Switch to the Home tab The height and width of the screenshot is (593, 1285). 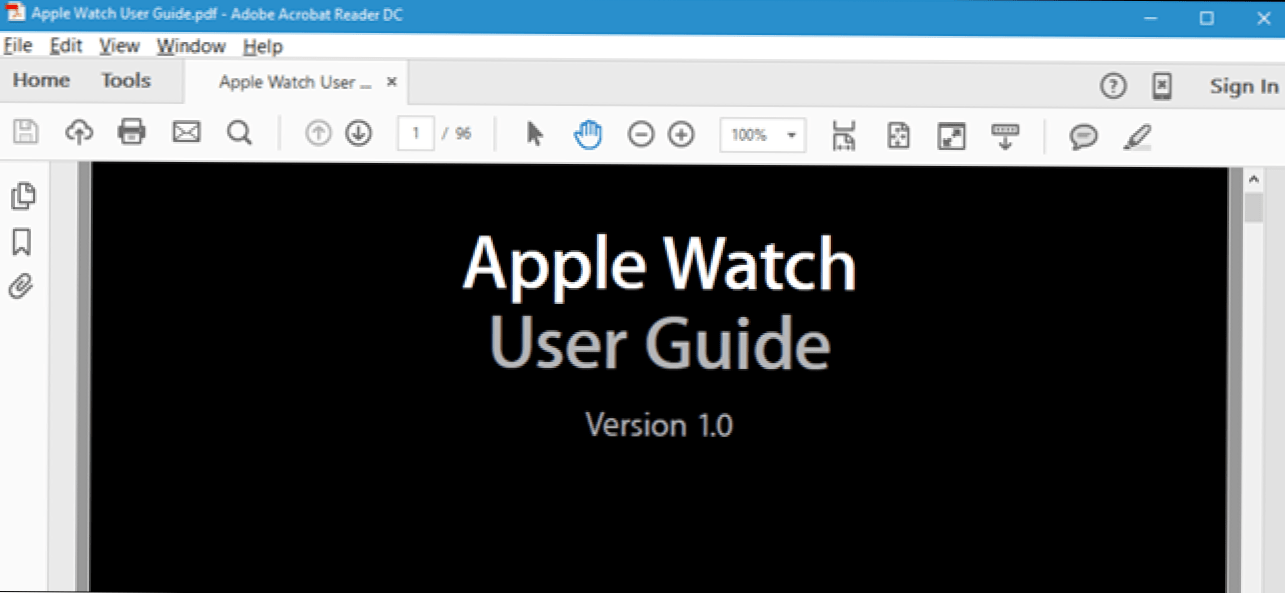tap(42, 80)
